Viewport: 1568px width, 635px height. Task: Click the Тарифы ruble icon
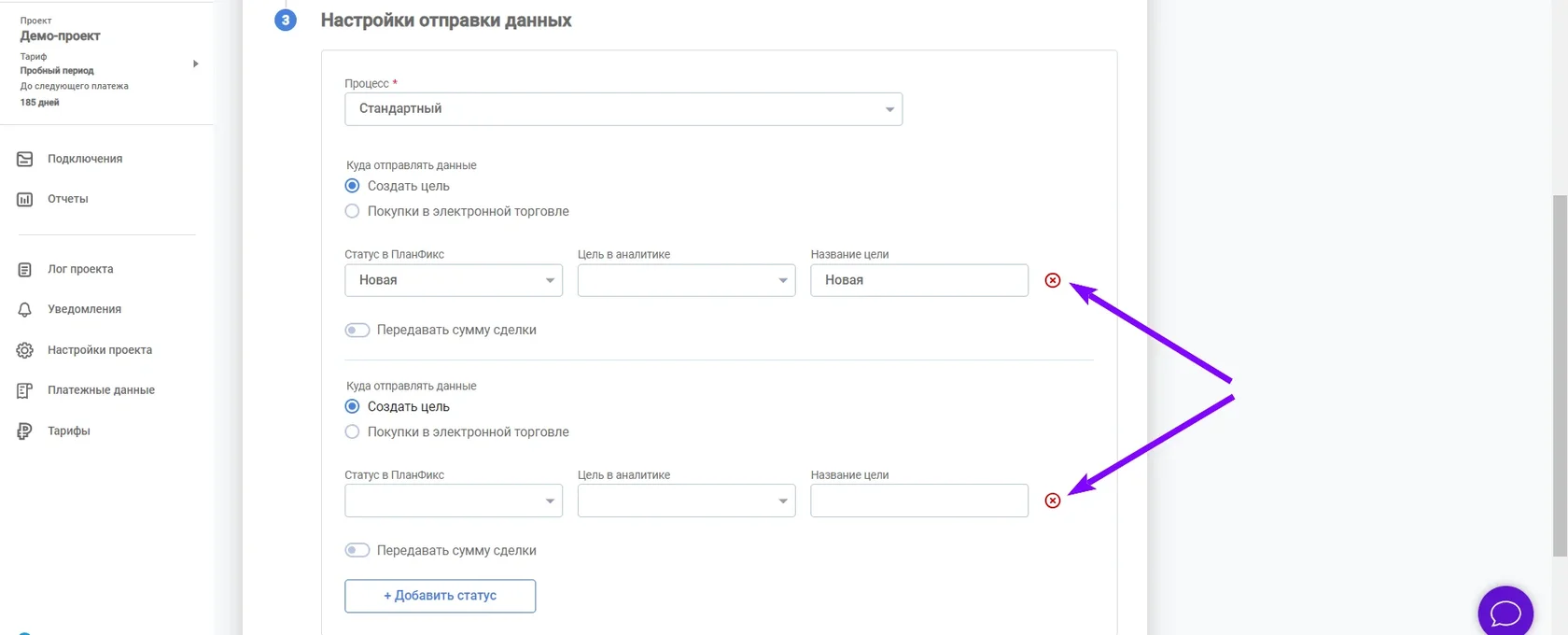click(25, 430)
